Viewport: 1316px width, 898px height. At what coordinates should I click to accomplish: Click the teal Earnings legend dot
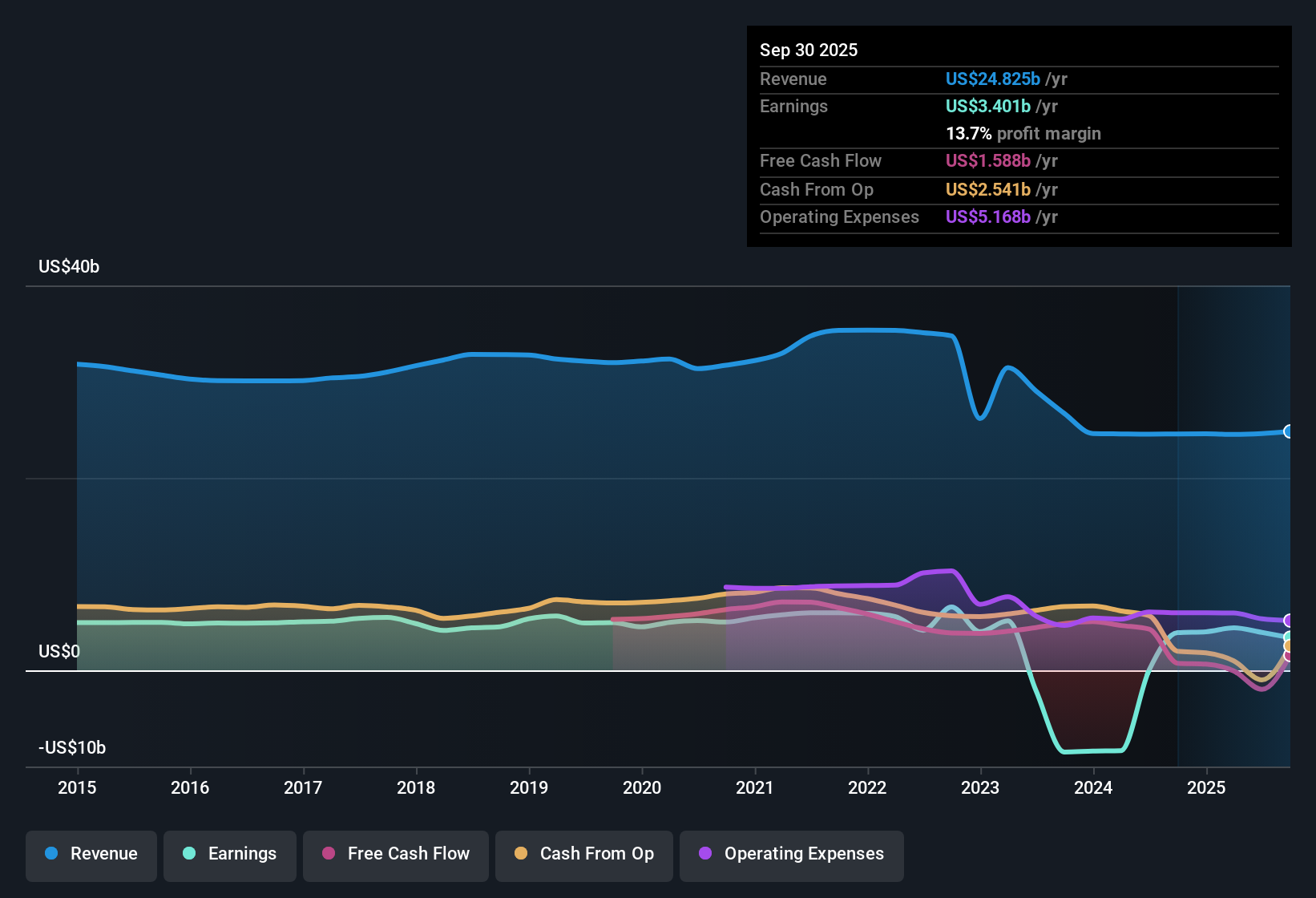pyautogui.click(x=189, y=854)
